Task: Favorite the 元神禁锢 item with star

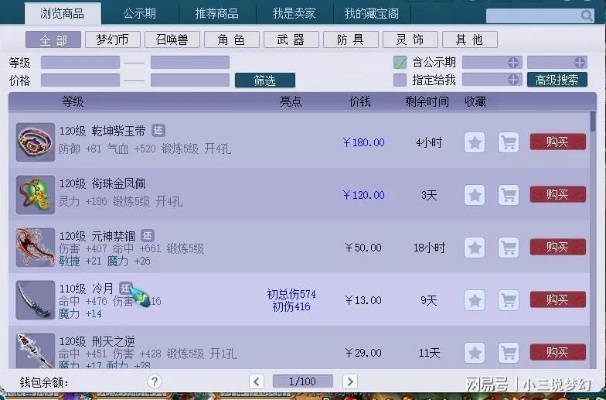Action: tap(475, 247)
